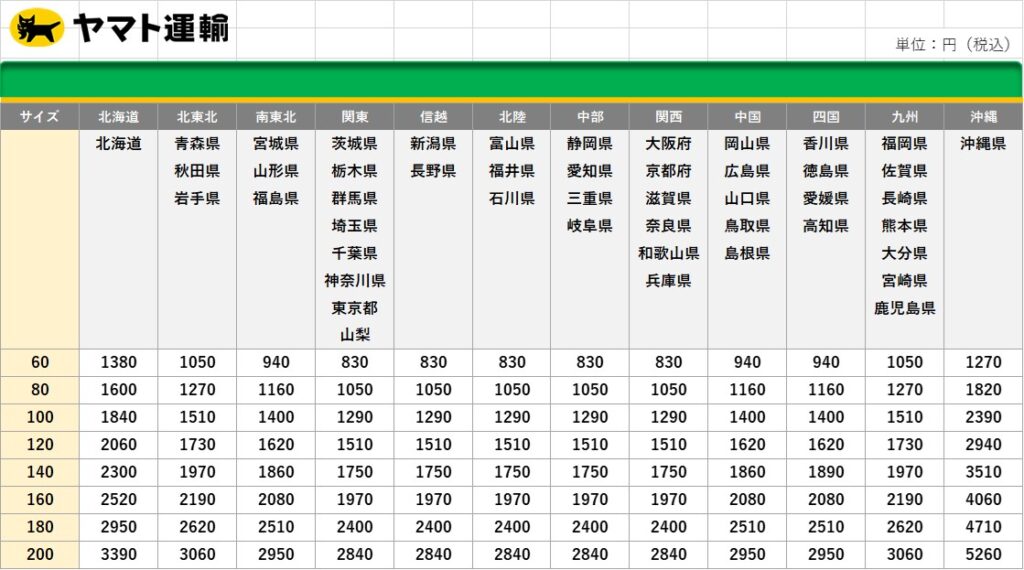Image resolution: width=1024 pixels, height=570 pixels.
Task: Click the 中部 region header
Action: coord(590,117)
